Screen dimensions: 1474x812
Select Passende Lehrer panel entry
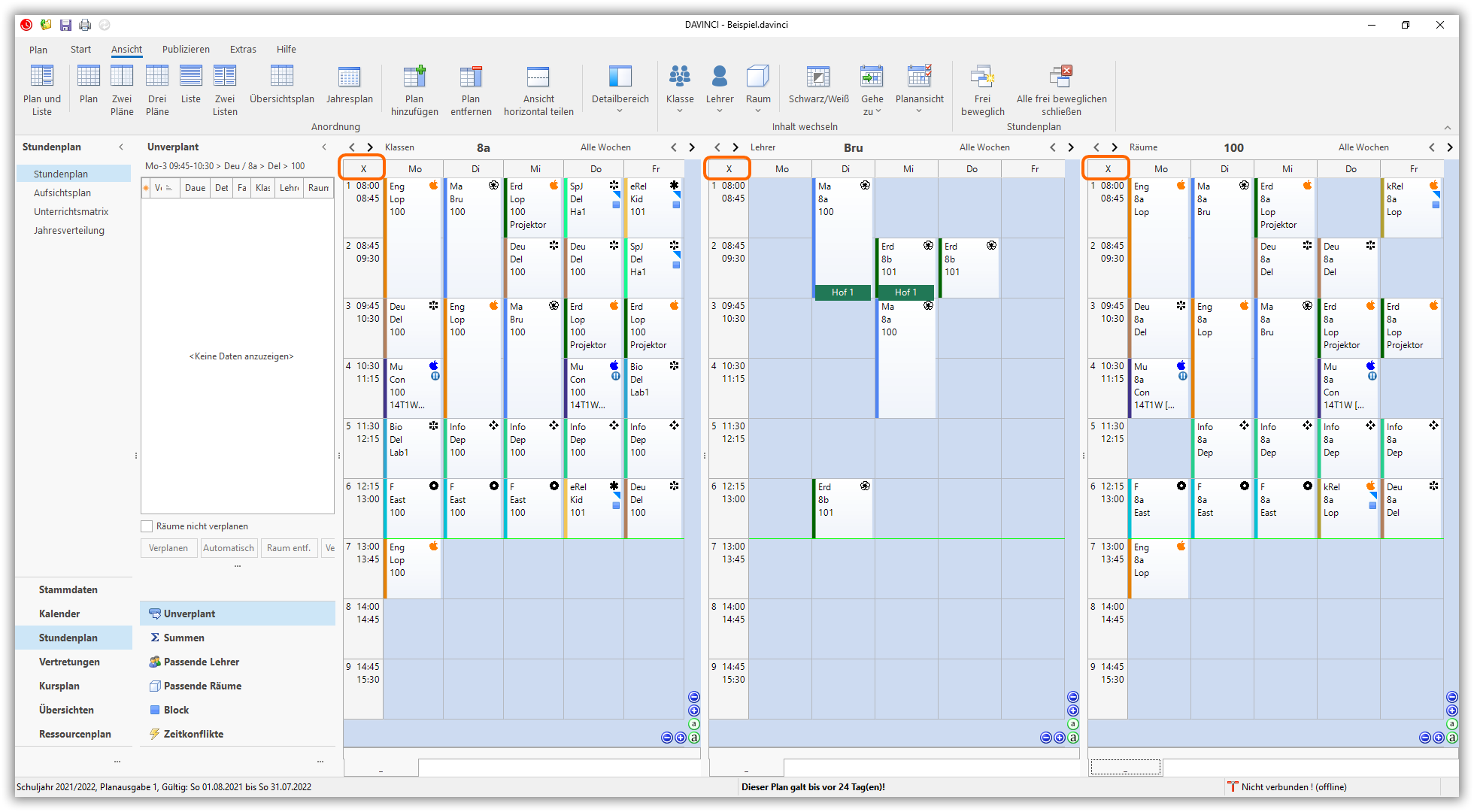pos(201,662)
